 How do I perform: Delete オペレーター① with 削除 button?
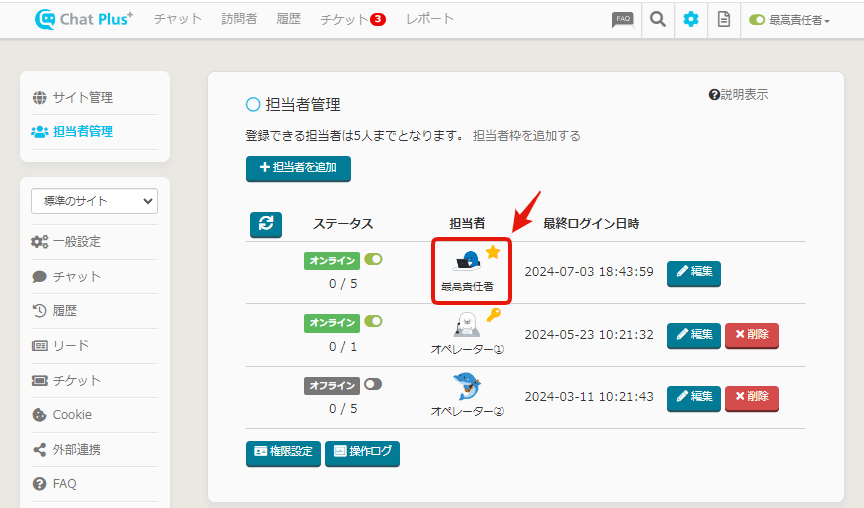pyautogui.click(x=751, y=334)
